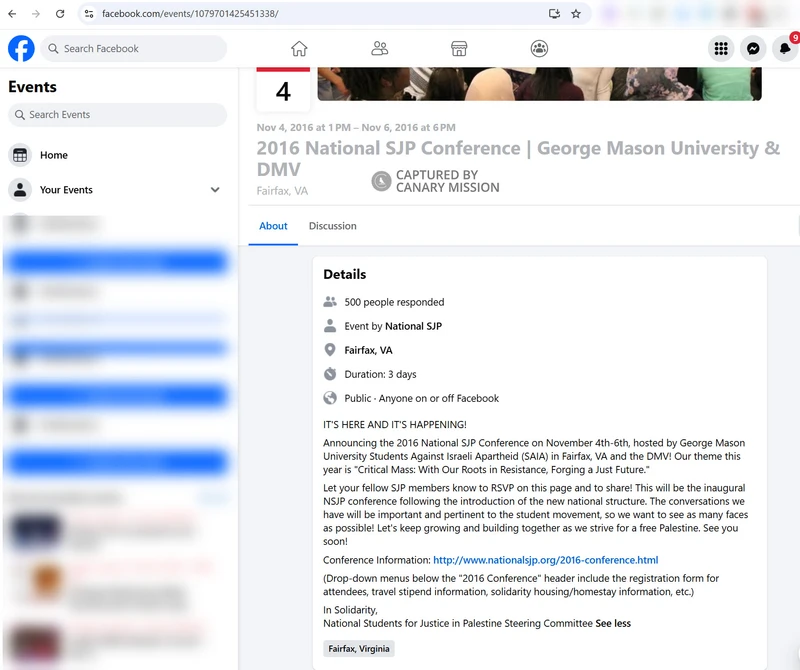Viewport: 800px width, 670px height.
Task: Click the event cover photo
Action: click(539, 84)
